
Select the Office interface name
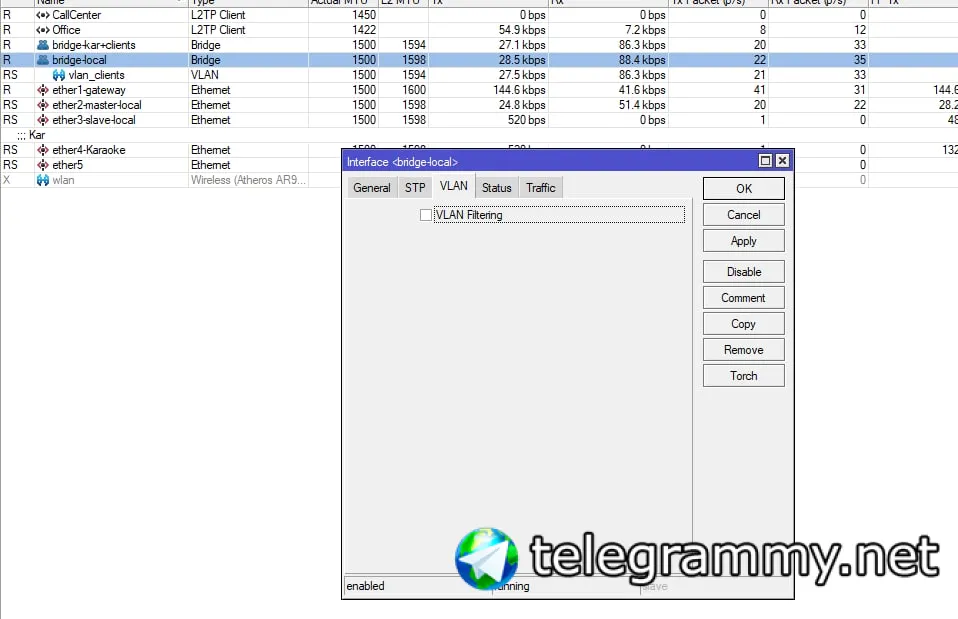66,30
